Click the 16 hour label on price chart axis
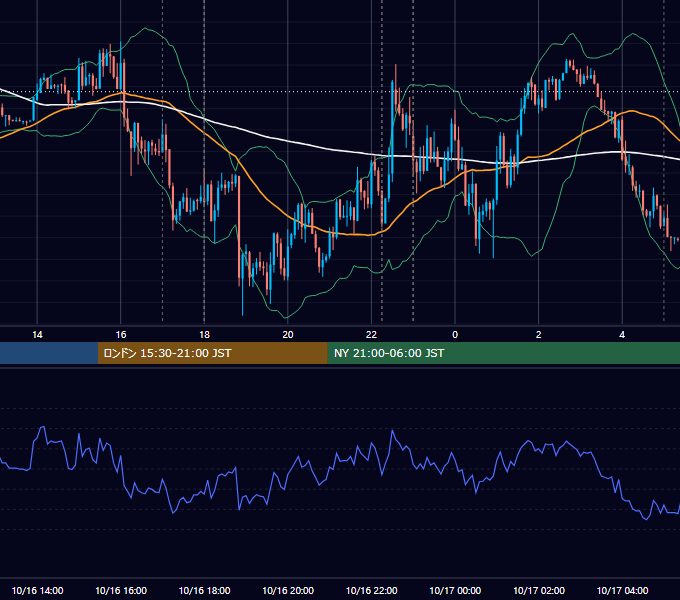The width and height of the screenshot is (680, 600). point(121,334)
